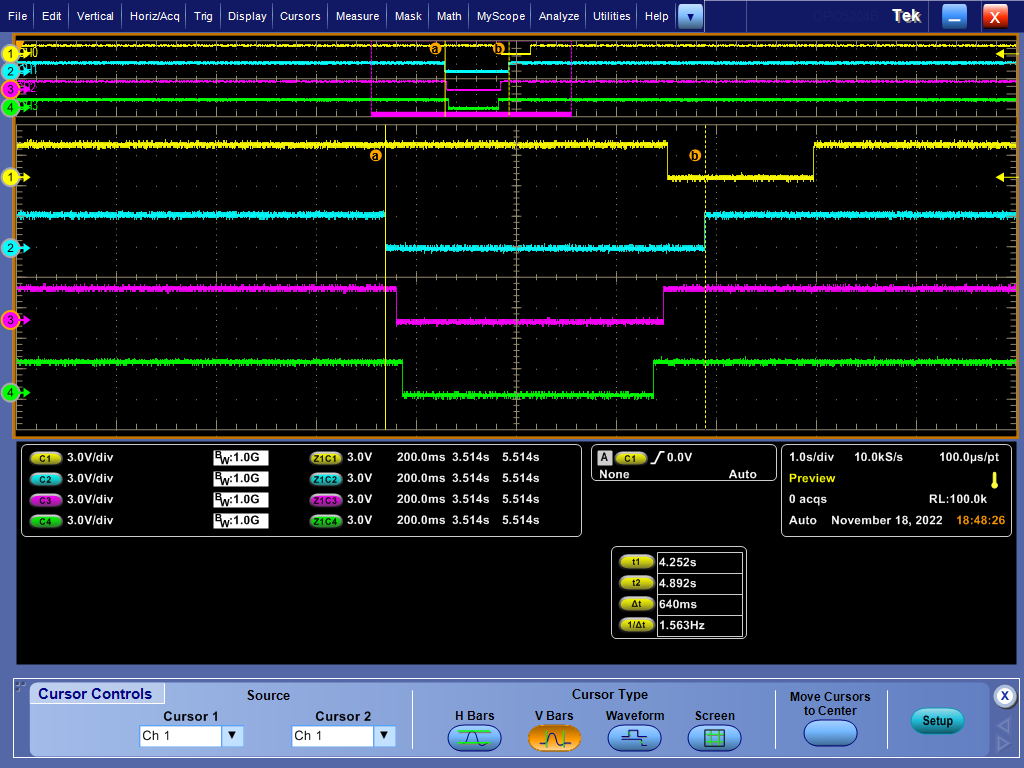Select cursor a handle in zoom view
Viewport: 1024px width, 768px height.
(x=375, y=155)
